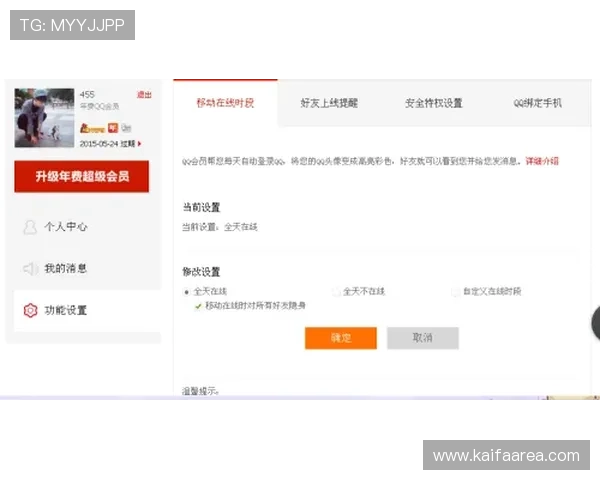Viewport: 600px width, 480px height.
Task: Click the red 年 badge icon
Action: tap(113, 127)
